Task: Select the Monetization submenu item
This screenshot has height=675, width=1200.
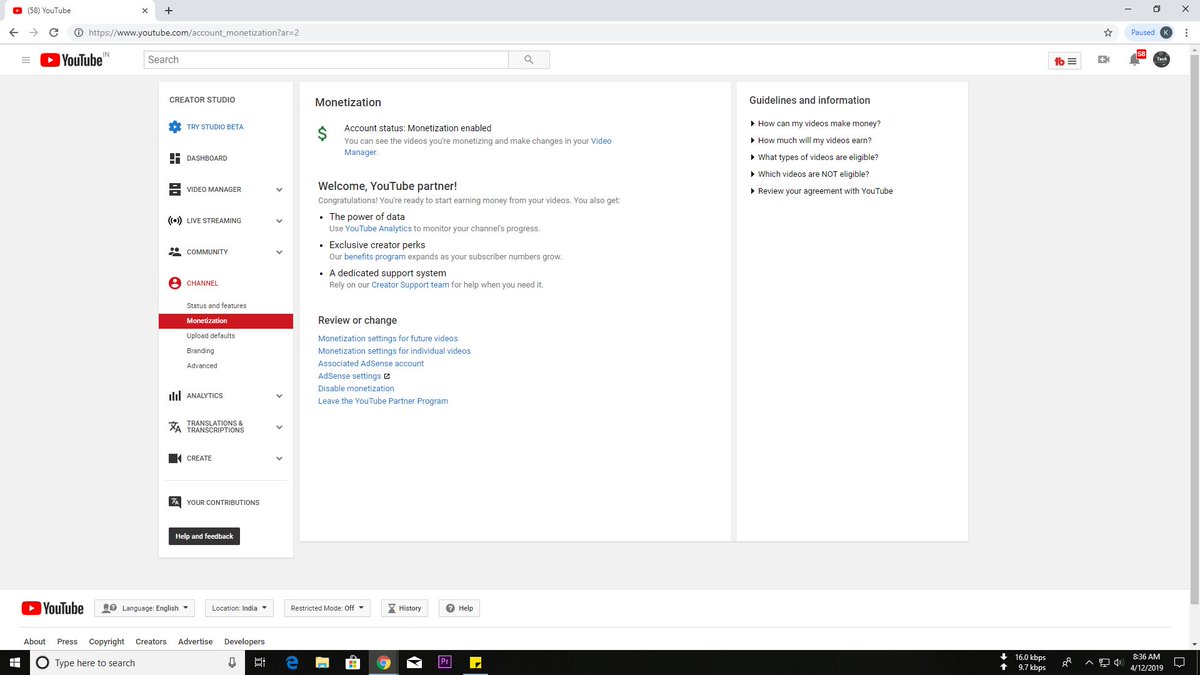Action: (x=225, y=321)
